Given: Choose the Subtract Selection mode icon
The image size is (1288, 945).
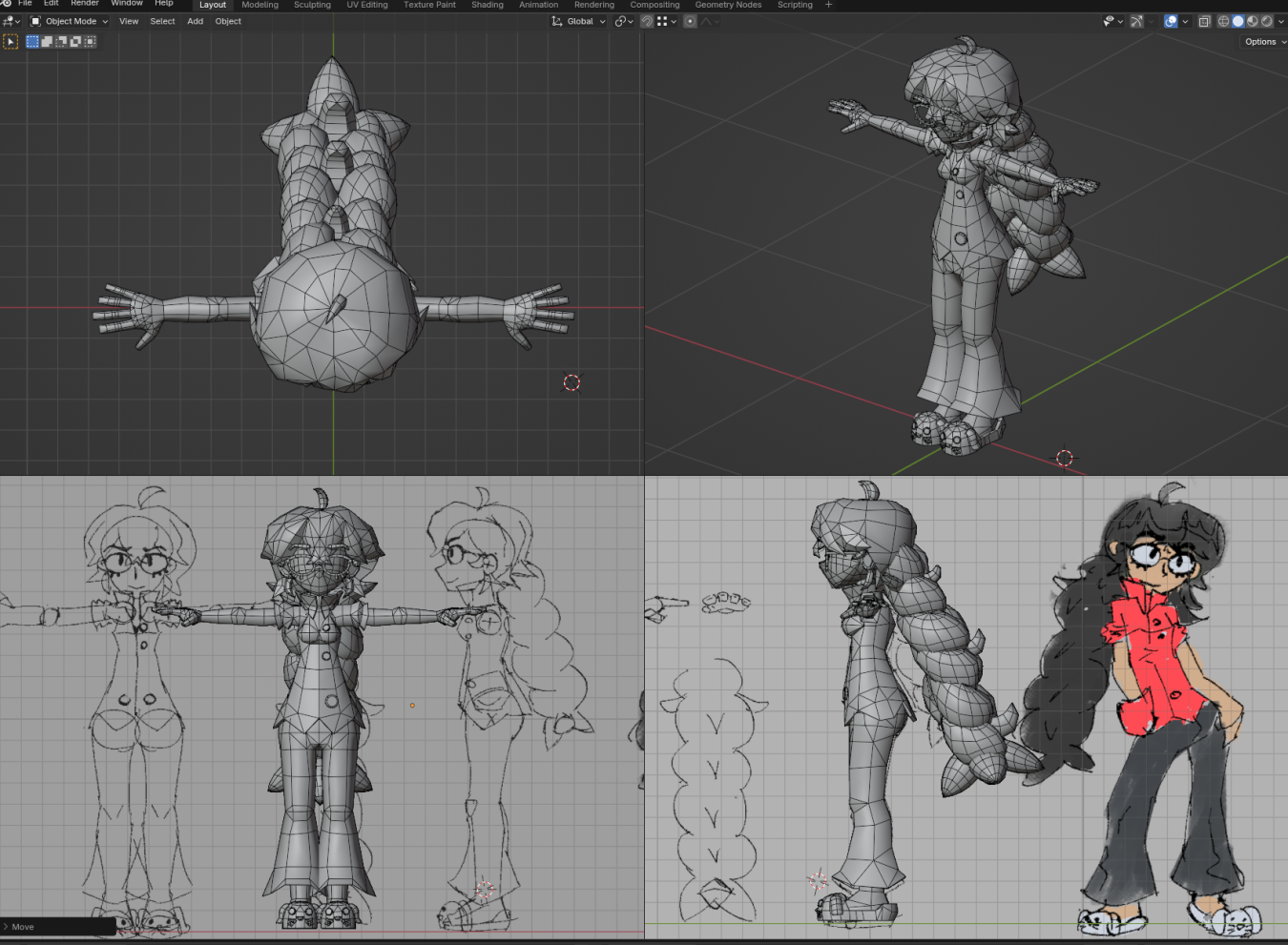Looking at the screenshot, I should tap(61, 42).
